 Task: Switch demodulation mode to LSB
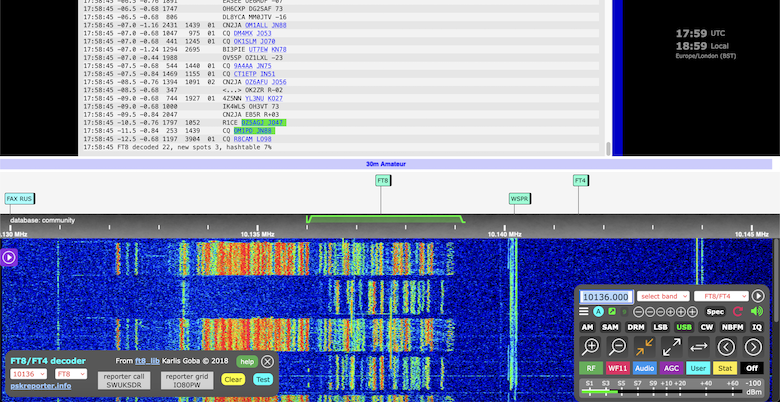(660, 327)
